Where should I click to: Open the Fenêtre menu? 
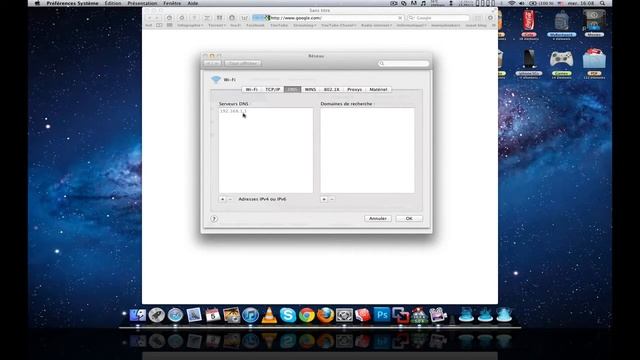tap(172, 3)
